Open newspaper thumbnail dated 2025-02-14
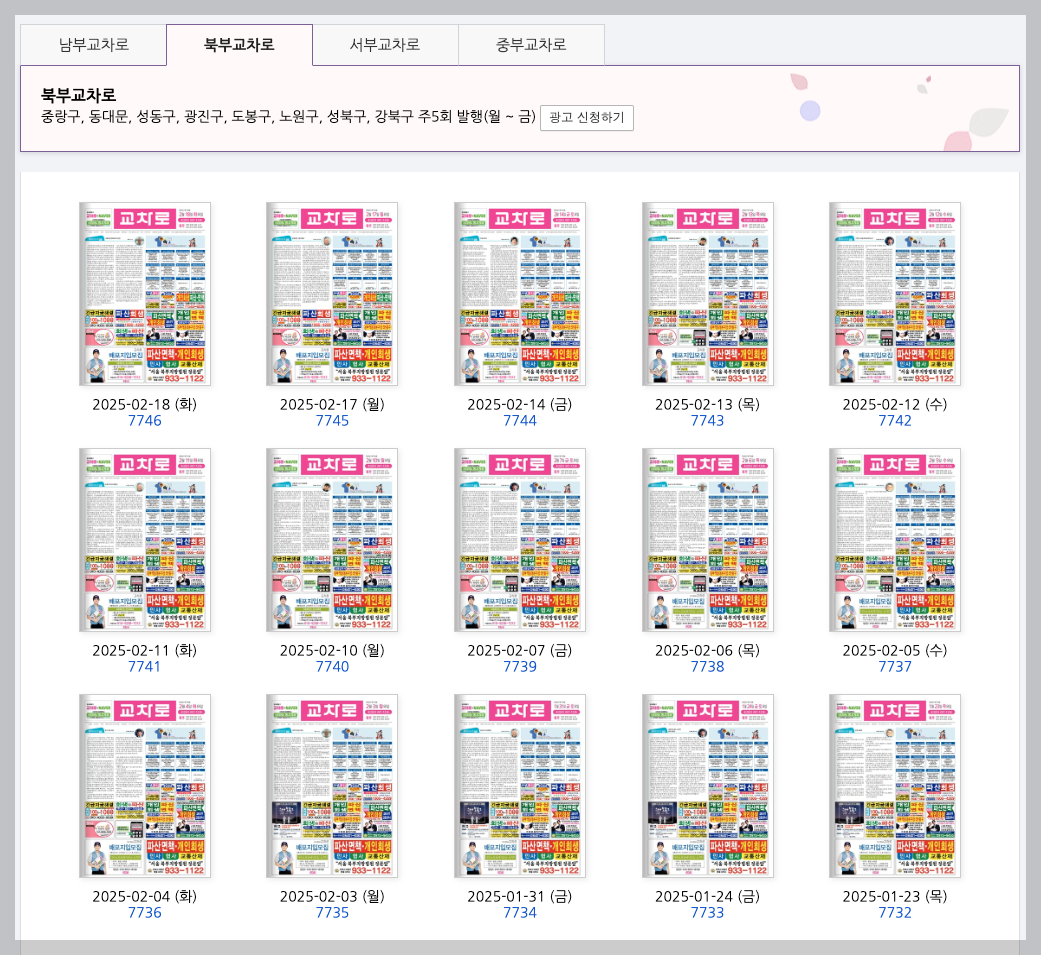The height and width of the screenshot is (955, 1041). (520, 294)
